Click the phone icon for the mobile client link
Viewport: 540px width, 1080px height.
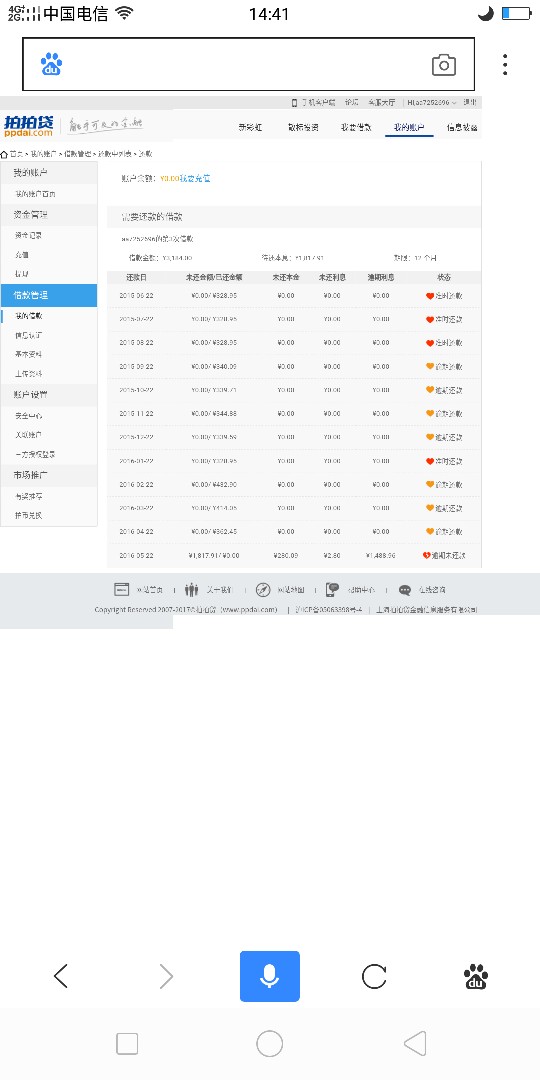click(294, 102)
